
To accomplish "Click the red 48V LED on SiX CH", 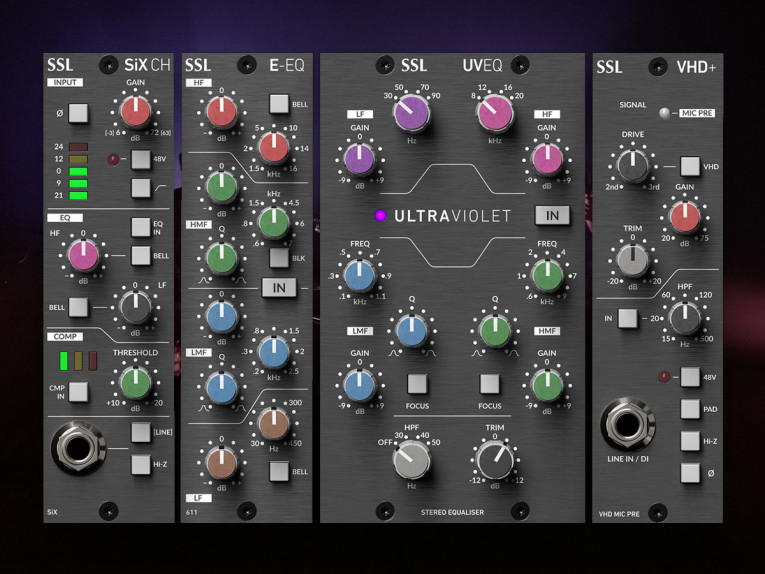I will click(x=113, y=159).
